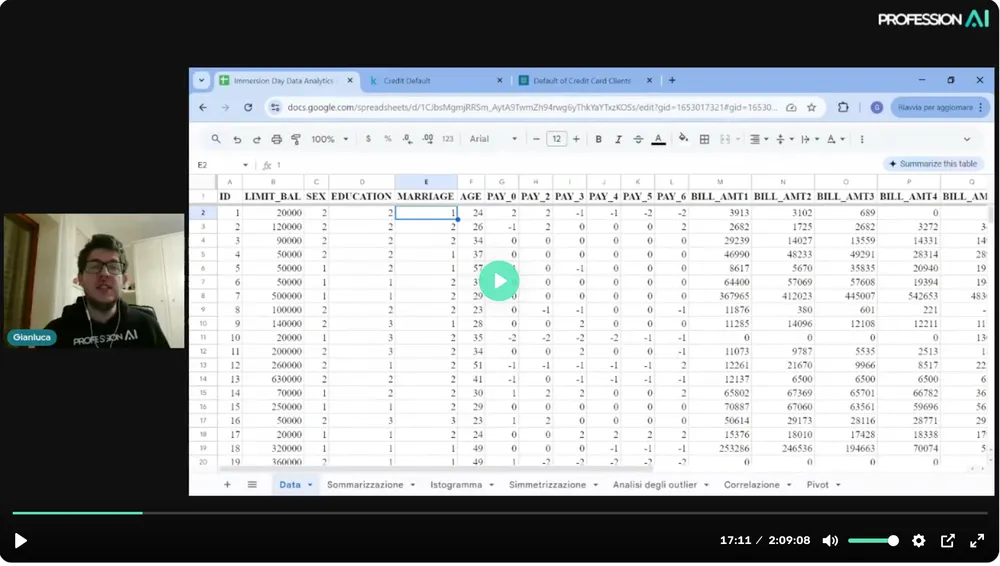Open browser extensions puzzle icon
Image resolution: width=1000 pixels, height=566 pixels.
(843, 108)
